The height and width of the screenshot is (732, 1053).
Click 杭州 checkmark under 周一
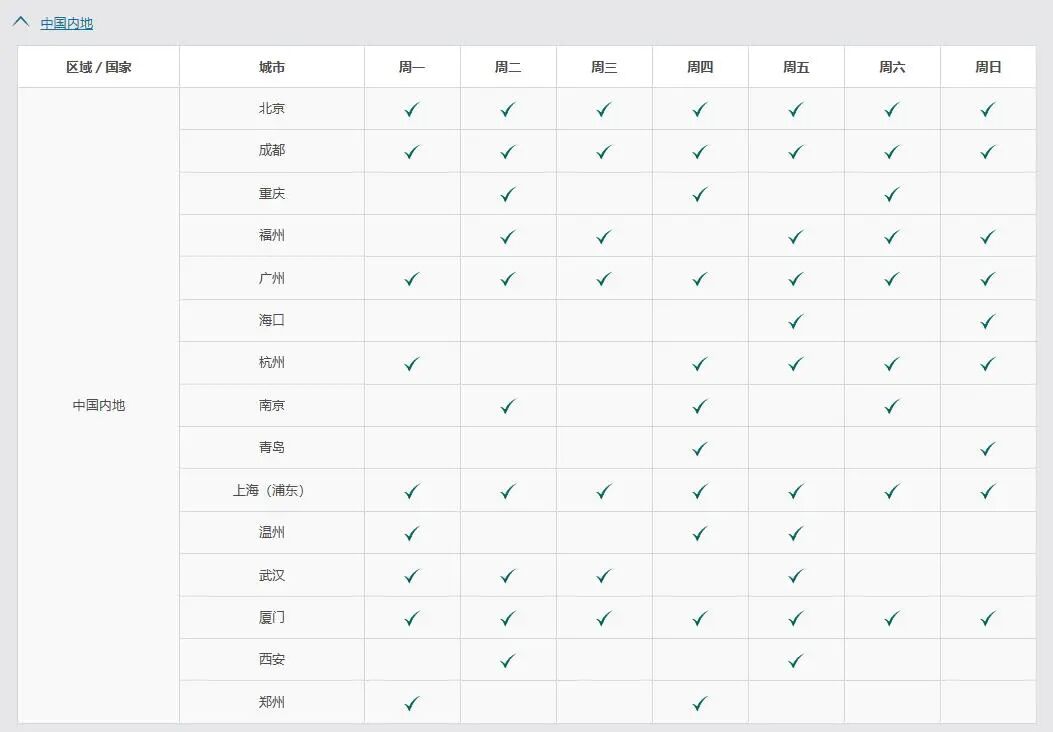click(412, 364)
